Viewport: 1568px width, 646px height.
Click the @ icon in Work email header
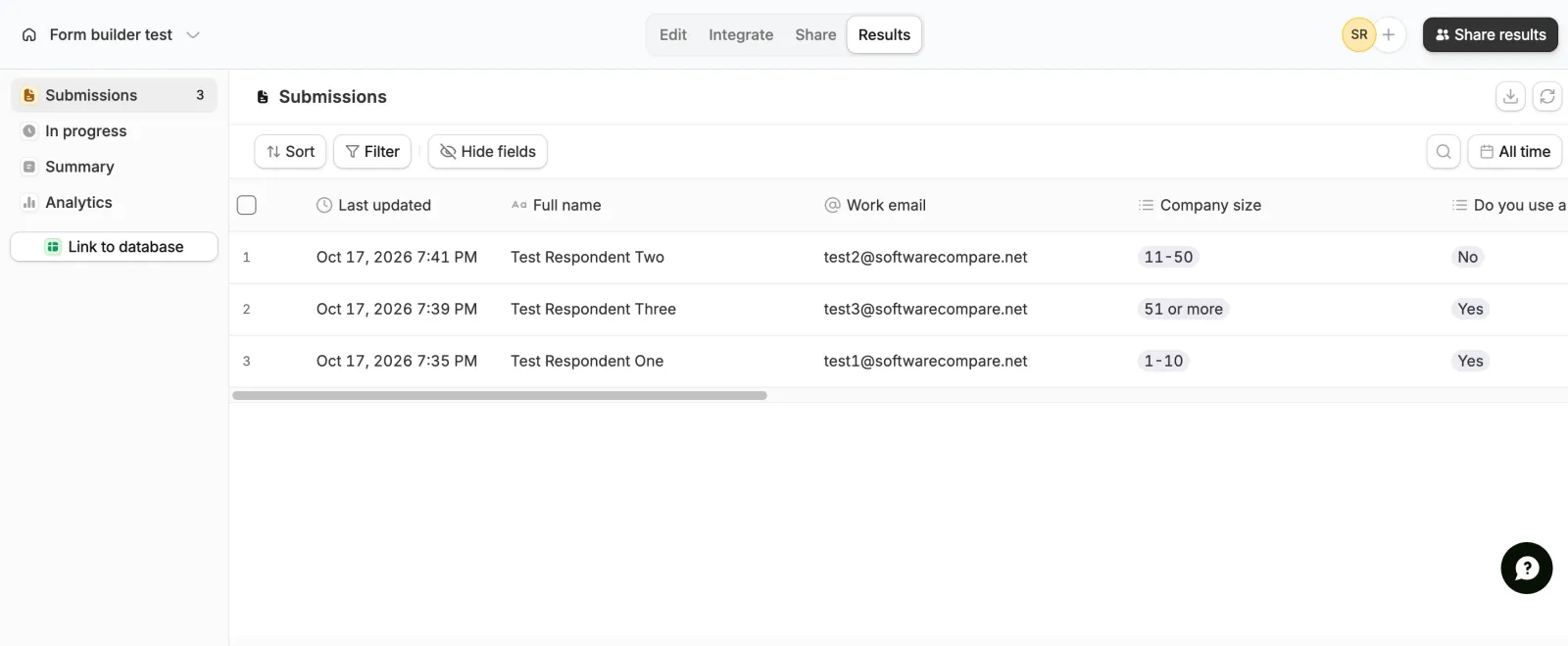[833, 205]
